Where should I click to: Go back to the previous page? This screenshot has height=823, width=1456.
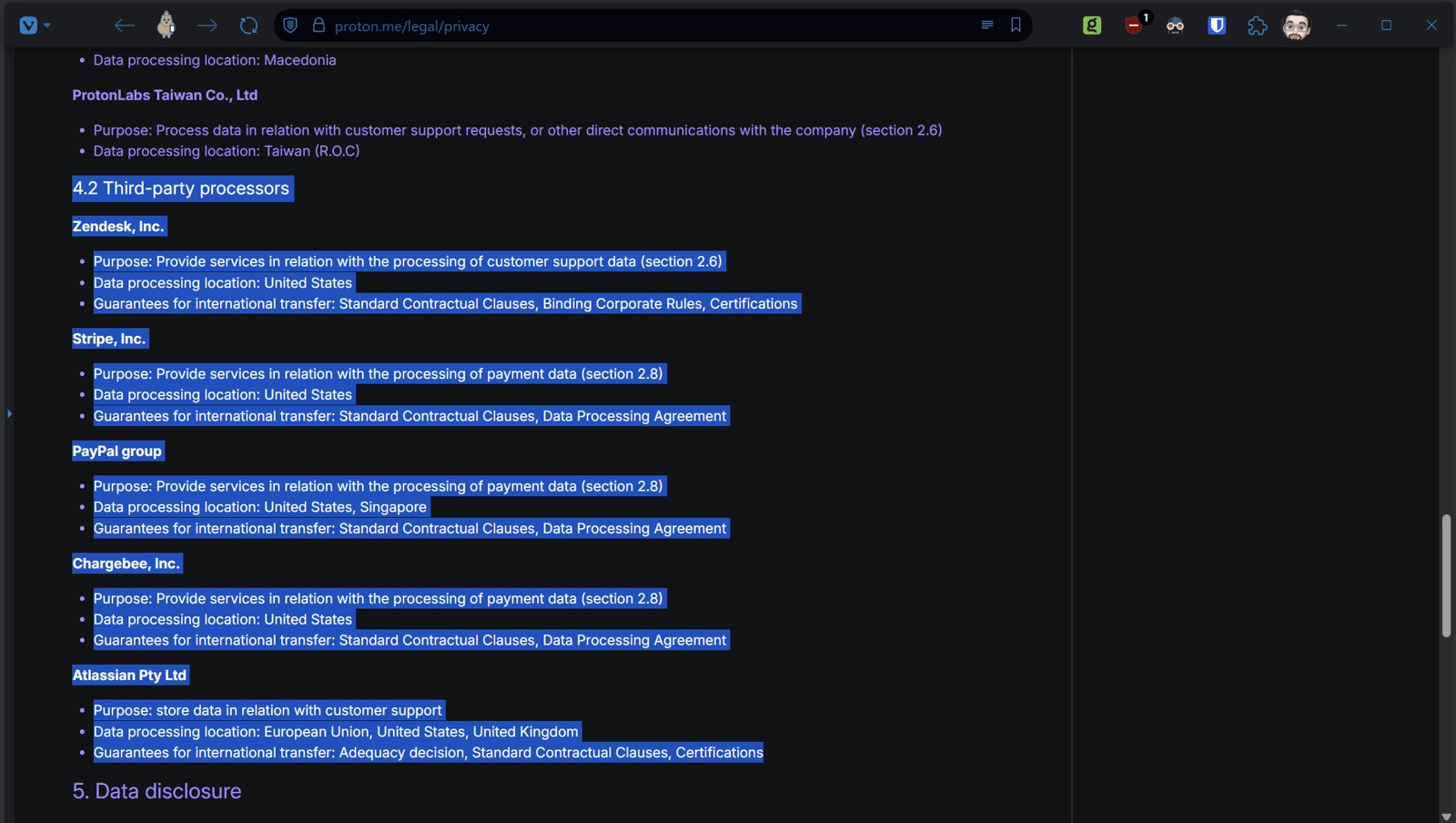coord(125,25)
